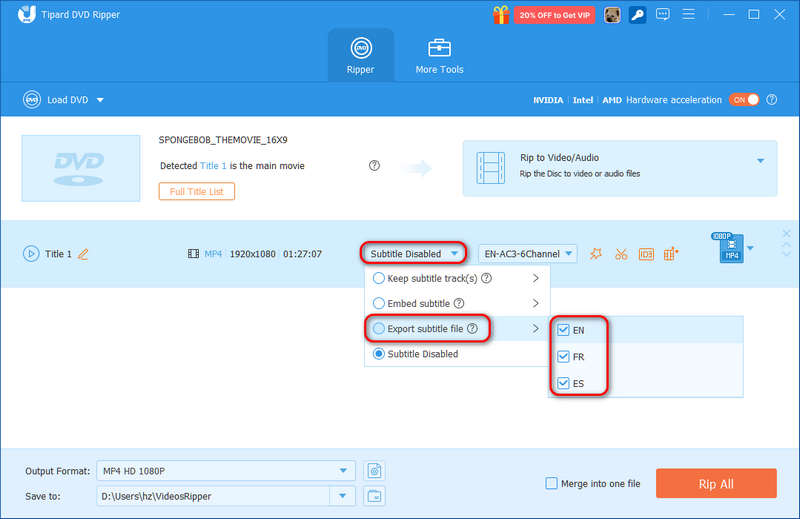Open Keep subtitle track help icon
The image size is (800, 519).
486,278
